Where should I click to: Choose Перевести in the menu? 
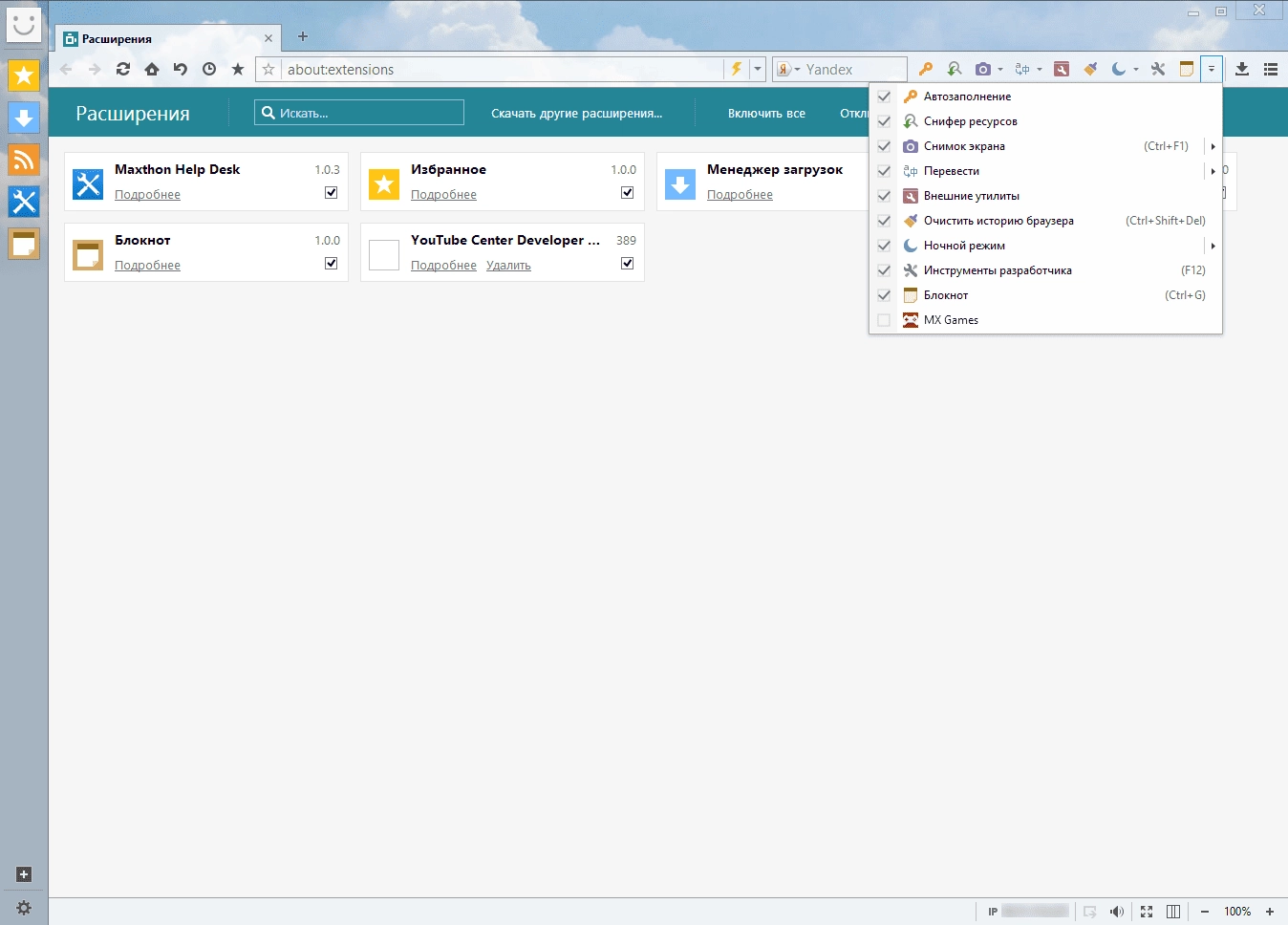1046,171
